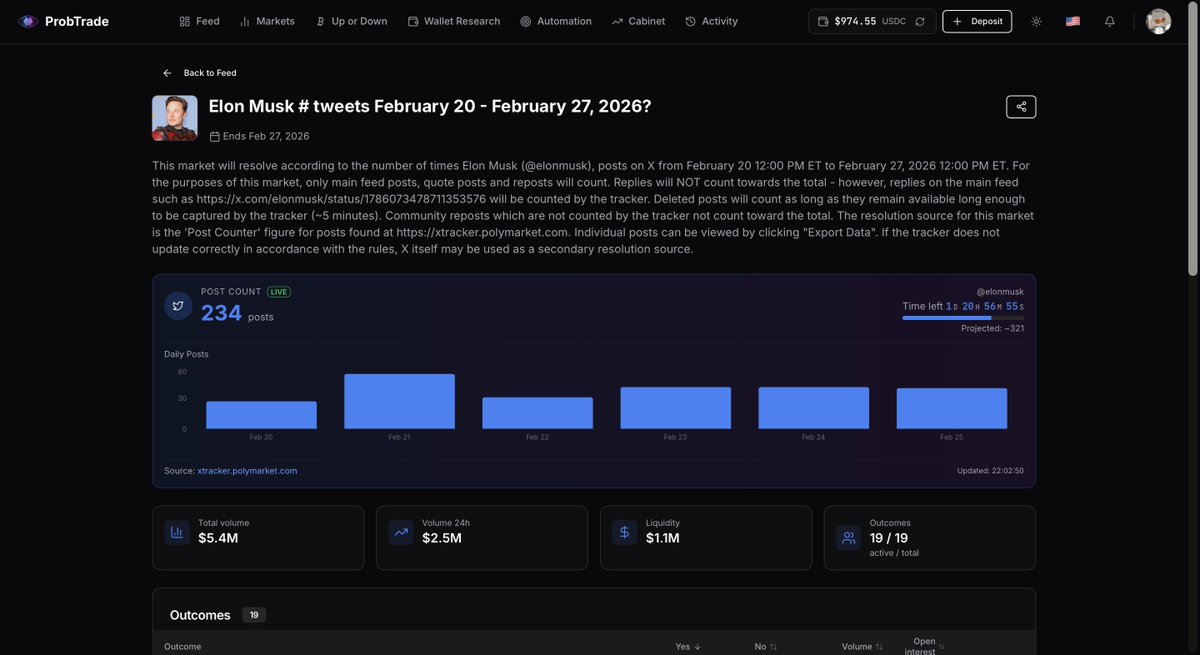Click the Projected ~321 text
This screenshot has height=655, width=1200.
click(x=992, y=328)
